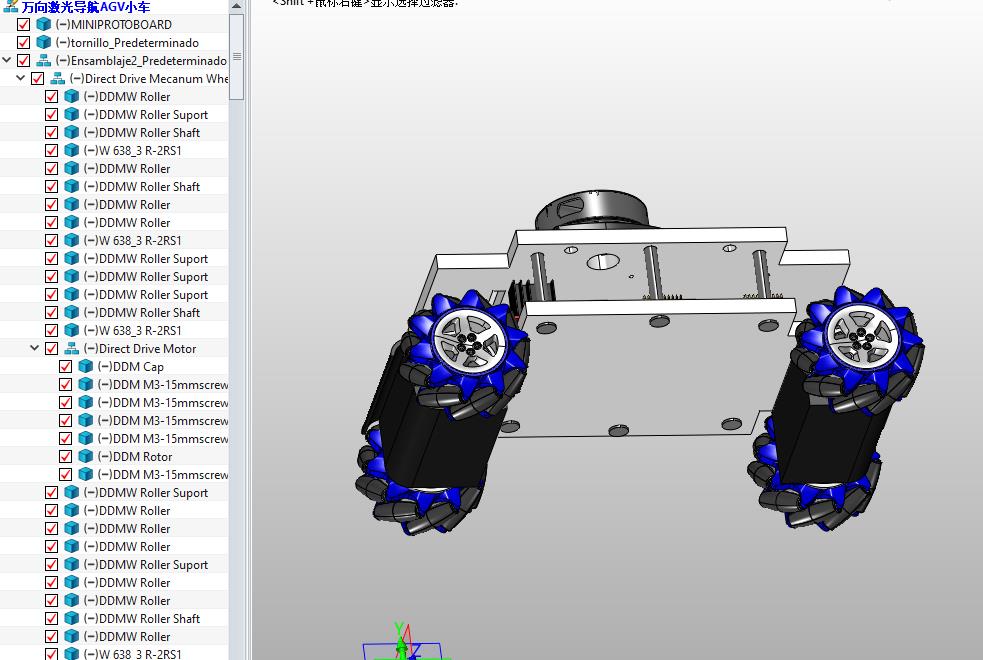
Task: Click the part cube icon of MINIPROTOBOARD
Action: [43, 24]
